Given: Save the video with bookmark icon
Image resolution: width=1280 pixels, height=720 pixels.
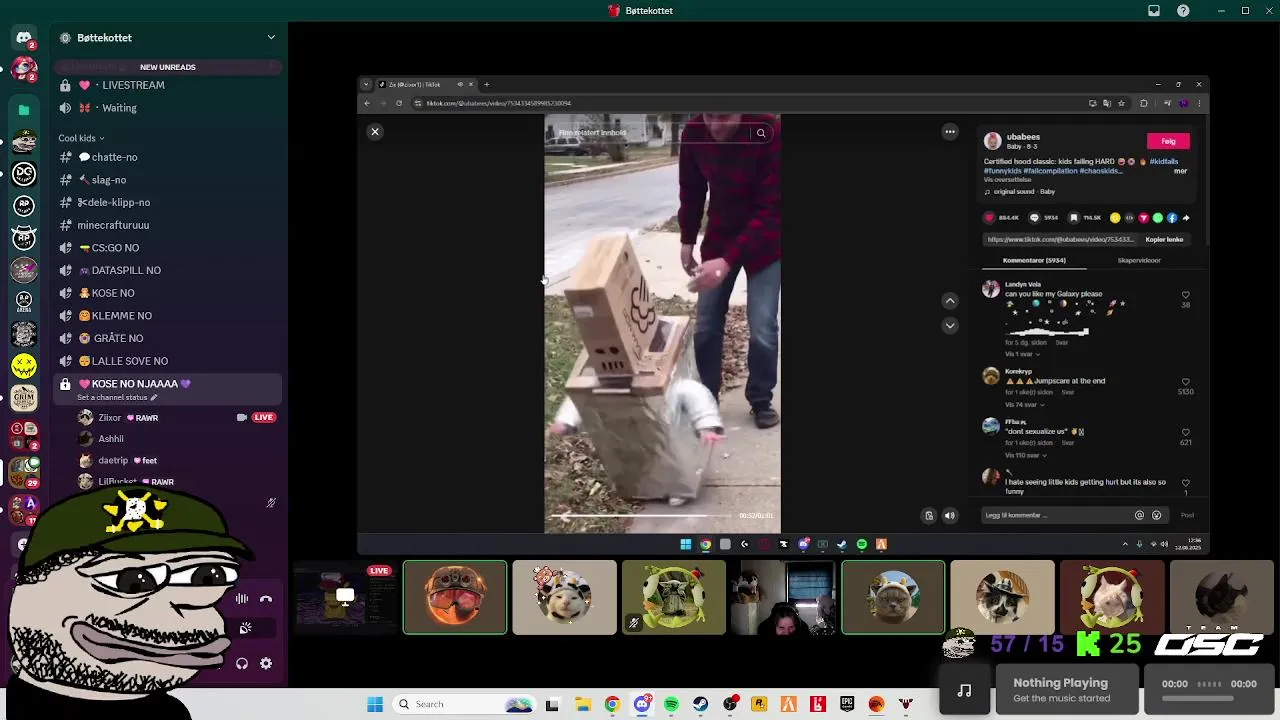Looking at the screenshot, I should (1074, 218).
